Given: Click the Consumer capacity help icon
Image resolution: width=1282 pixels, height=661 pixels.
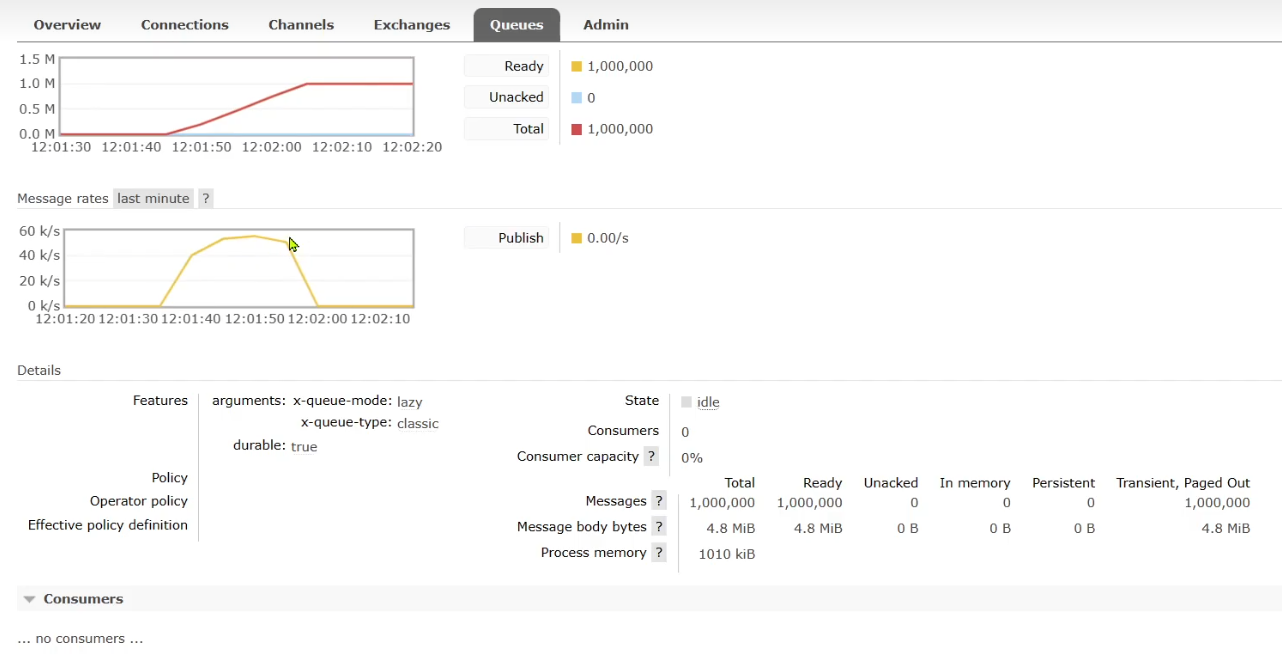Looking at the screenshot, I should (651, 456).
